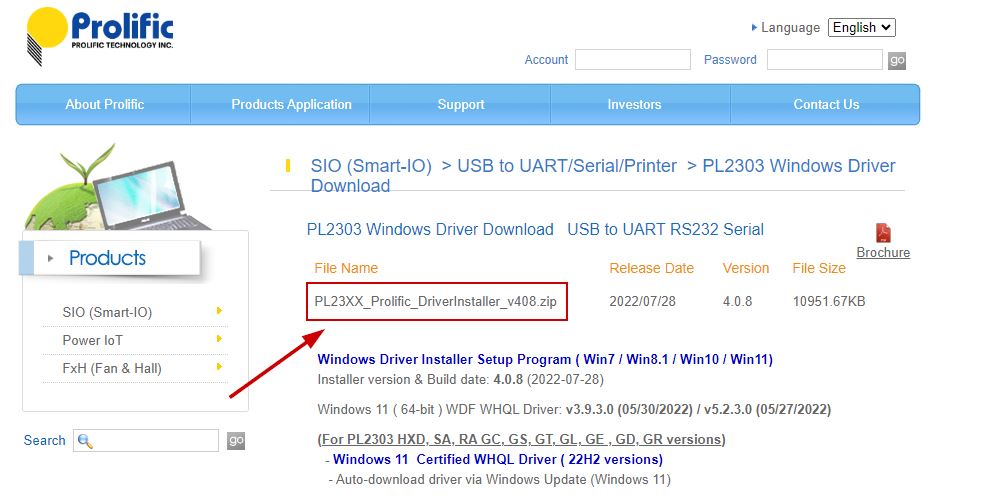Viewport: 990px width, 498px height.
Task: Click the Prolific company logo
Action: [x=100, y=36]
